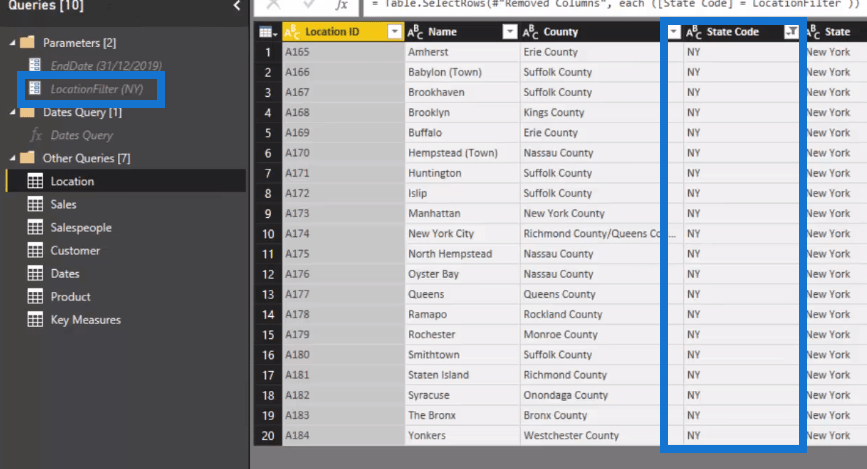The image size is (867, 469).
Task: Select cell A184 in Location ID
Action: coord(343,435)
